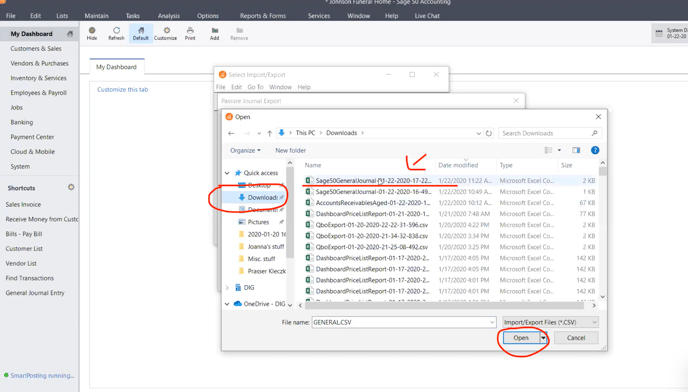
Task: Open Customers & Sales navigation item
Action: tap(36, 48)
